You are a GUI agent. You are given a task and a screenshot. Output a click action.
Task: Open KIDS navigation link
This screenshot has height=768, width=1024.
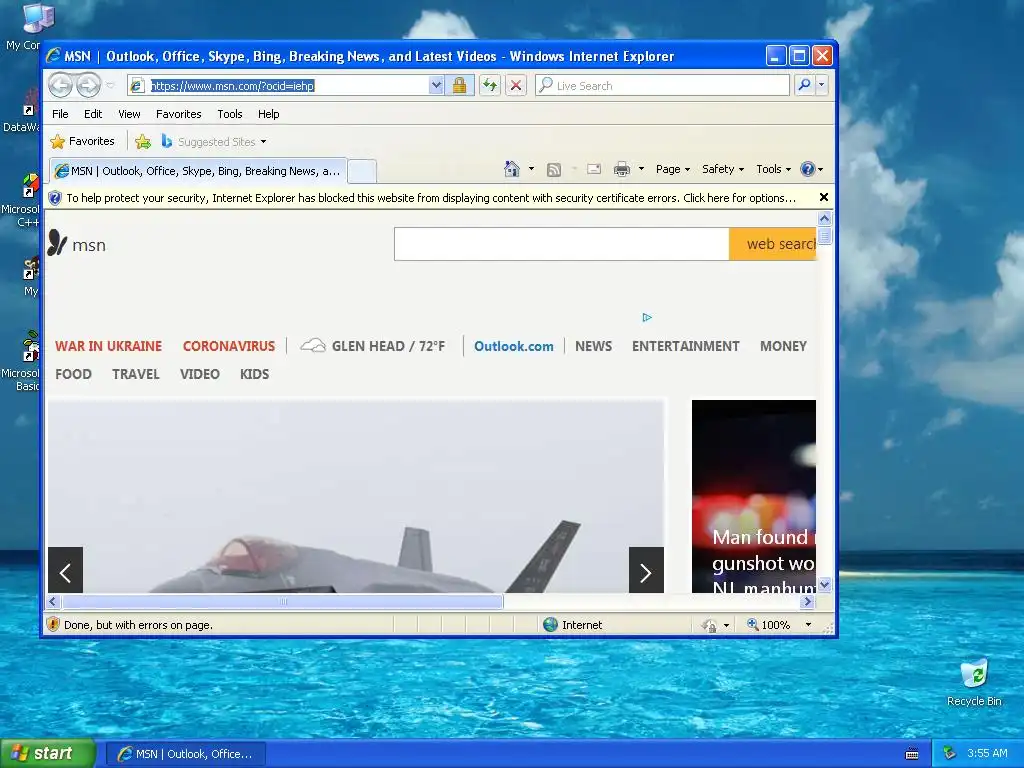254,374
